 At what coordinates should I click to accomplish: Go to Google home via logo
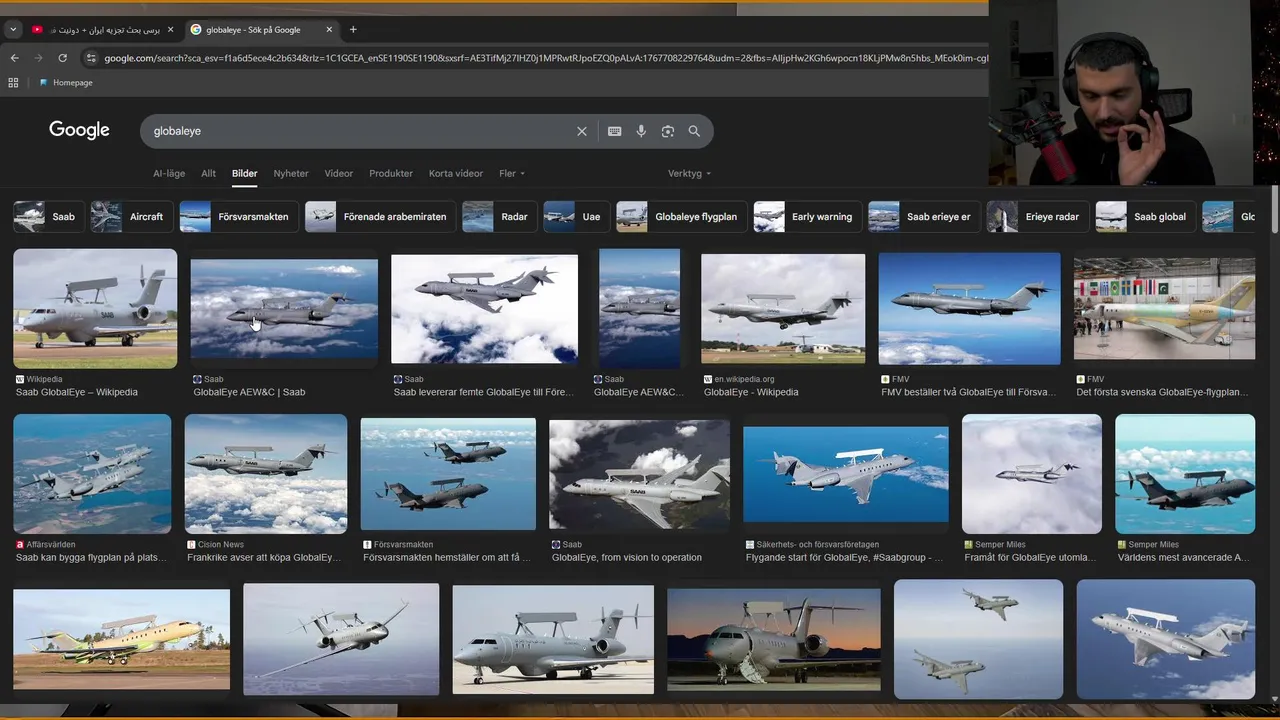click(x=79, y=130)
